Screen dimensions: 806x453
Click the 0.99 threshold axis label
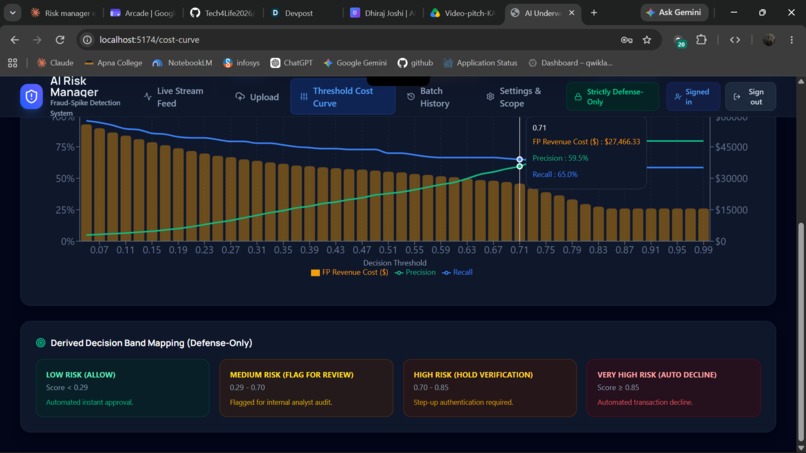pos(703,250)
